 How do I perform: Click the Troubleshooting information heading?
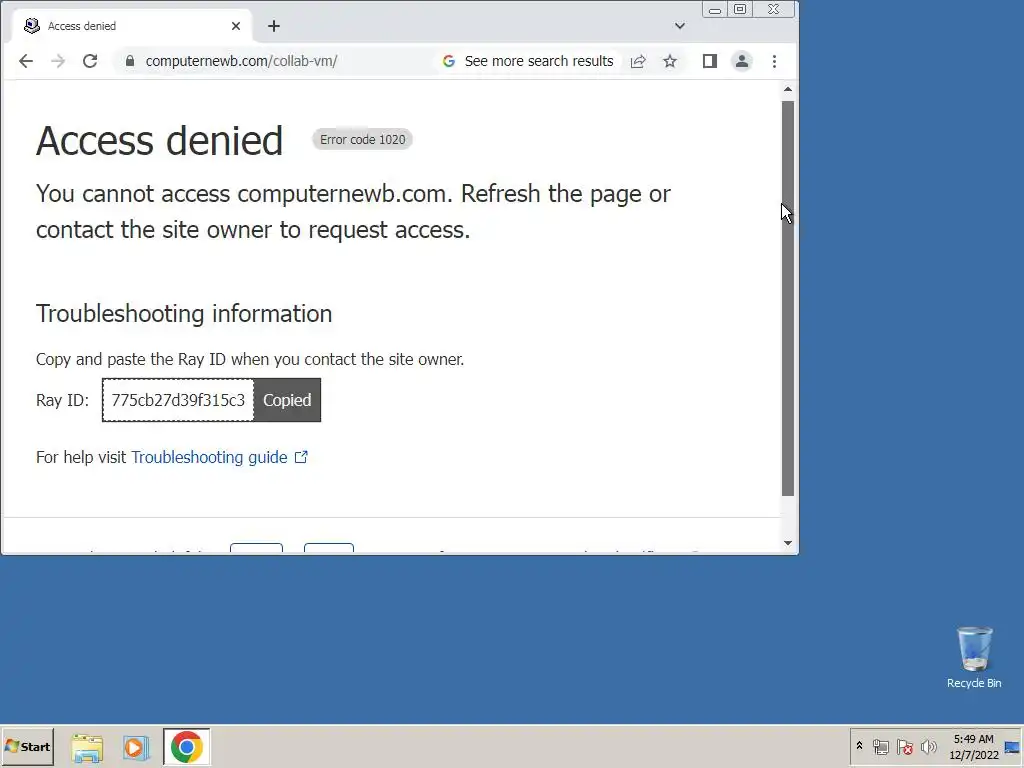[184, 313]
